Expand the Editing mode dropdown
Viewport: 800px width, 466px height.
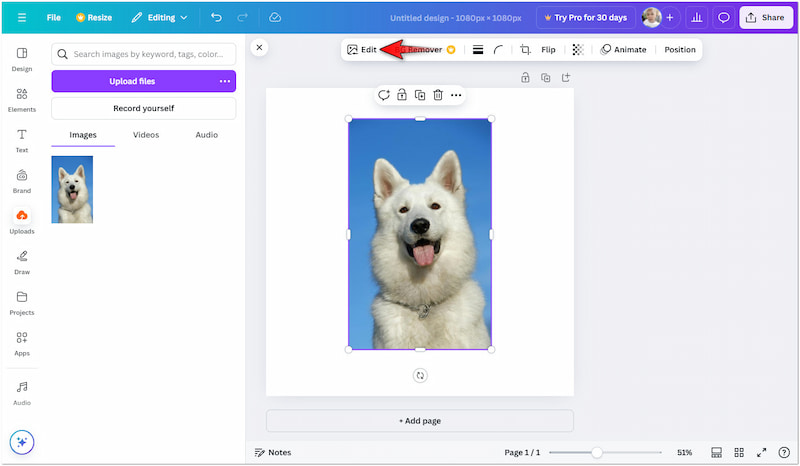pyautogui.click(x=159, y=17)
